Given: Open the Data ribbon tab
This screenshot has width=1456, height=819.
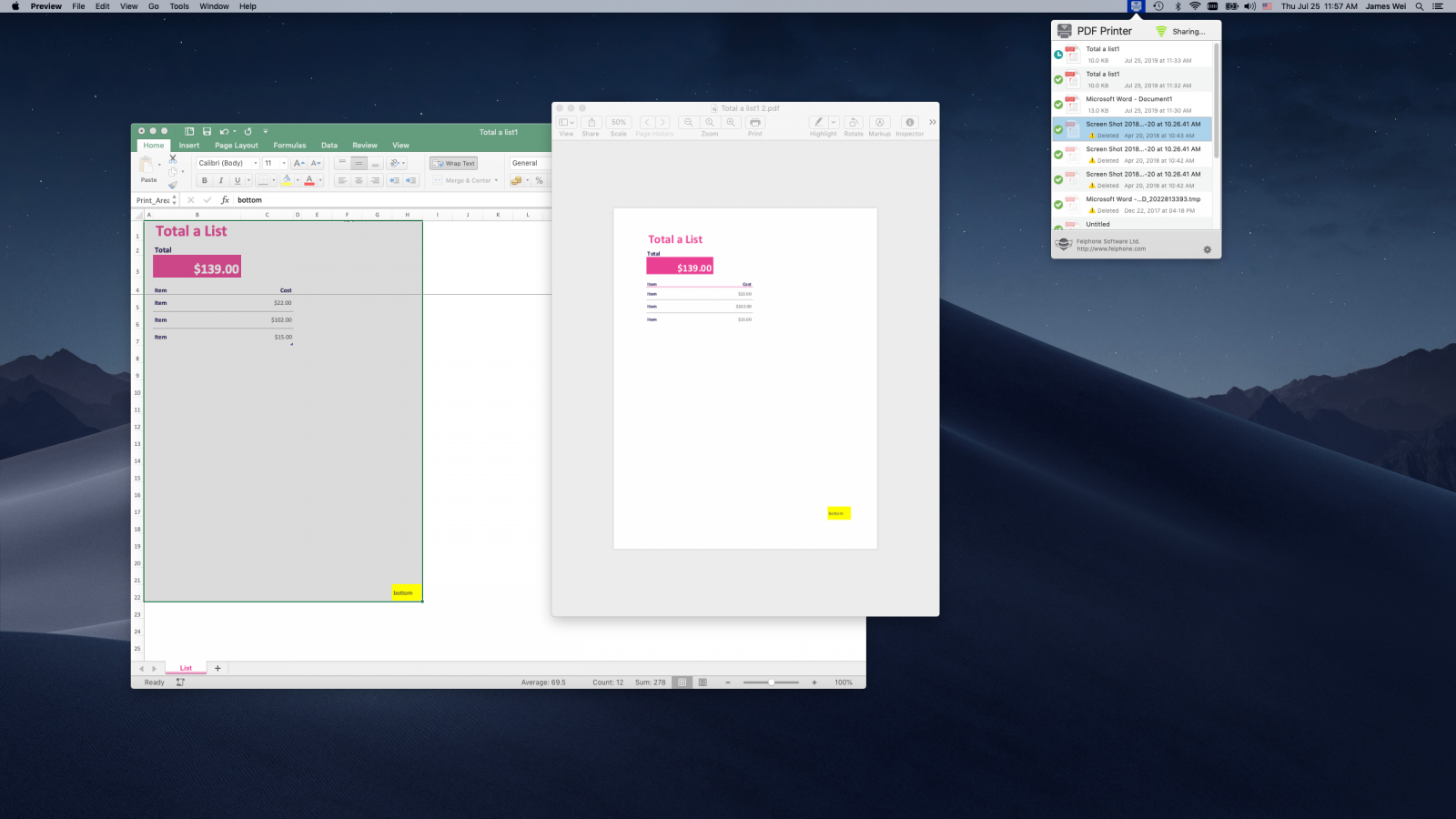Looking at the screenshot, I should pyautogui.click(x=329, y=146).
